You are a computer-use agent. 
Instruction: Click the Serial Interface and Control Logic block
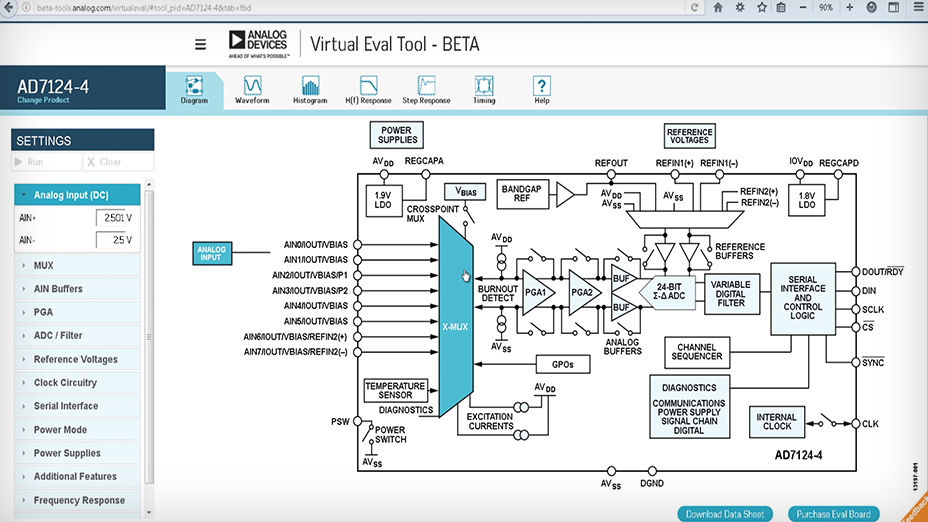pos(803,298)
